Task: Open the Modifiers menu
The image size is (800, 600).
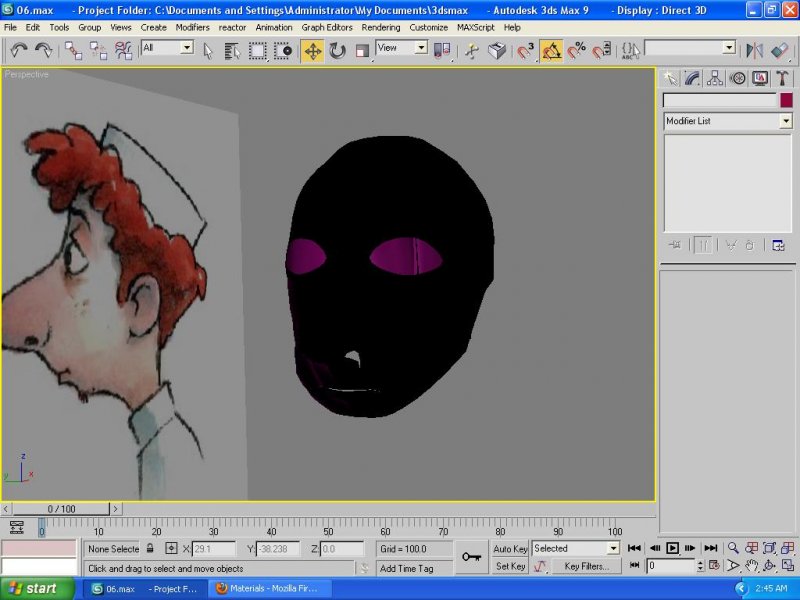Action: [192, 27]
